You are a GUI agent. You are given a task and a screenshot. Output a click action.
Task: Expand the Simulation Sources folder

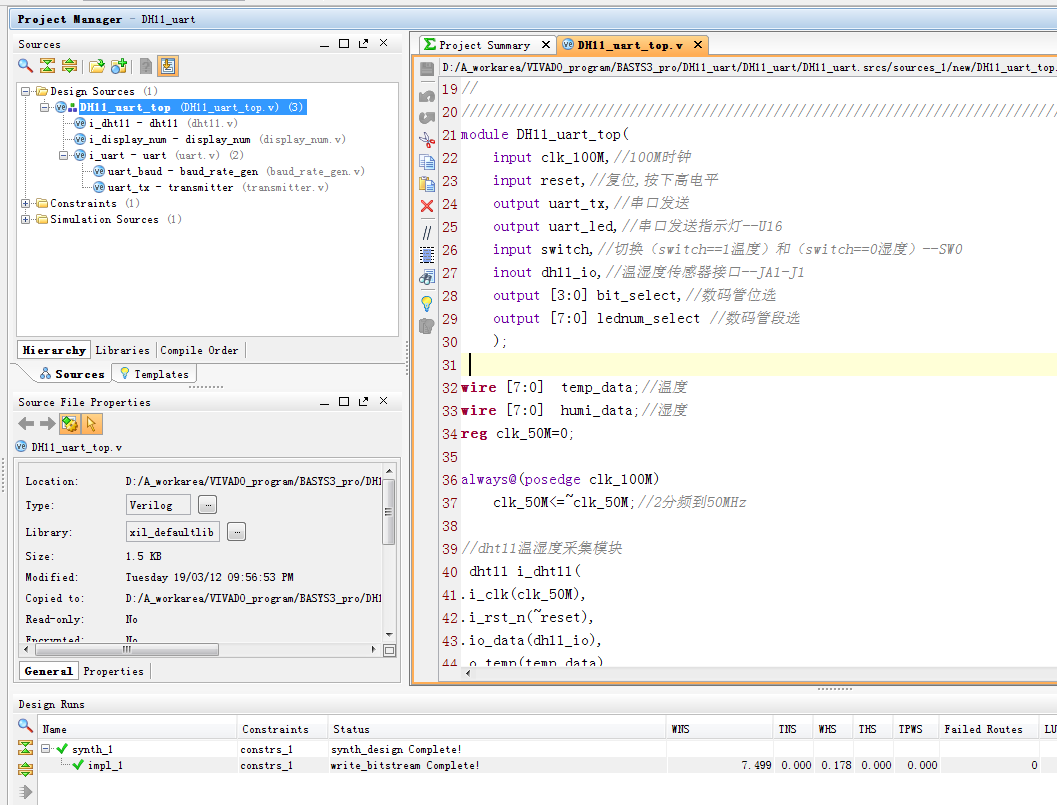pos(26,220)
